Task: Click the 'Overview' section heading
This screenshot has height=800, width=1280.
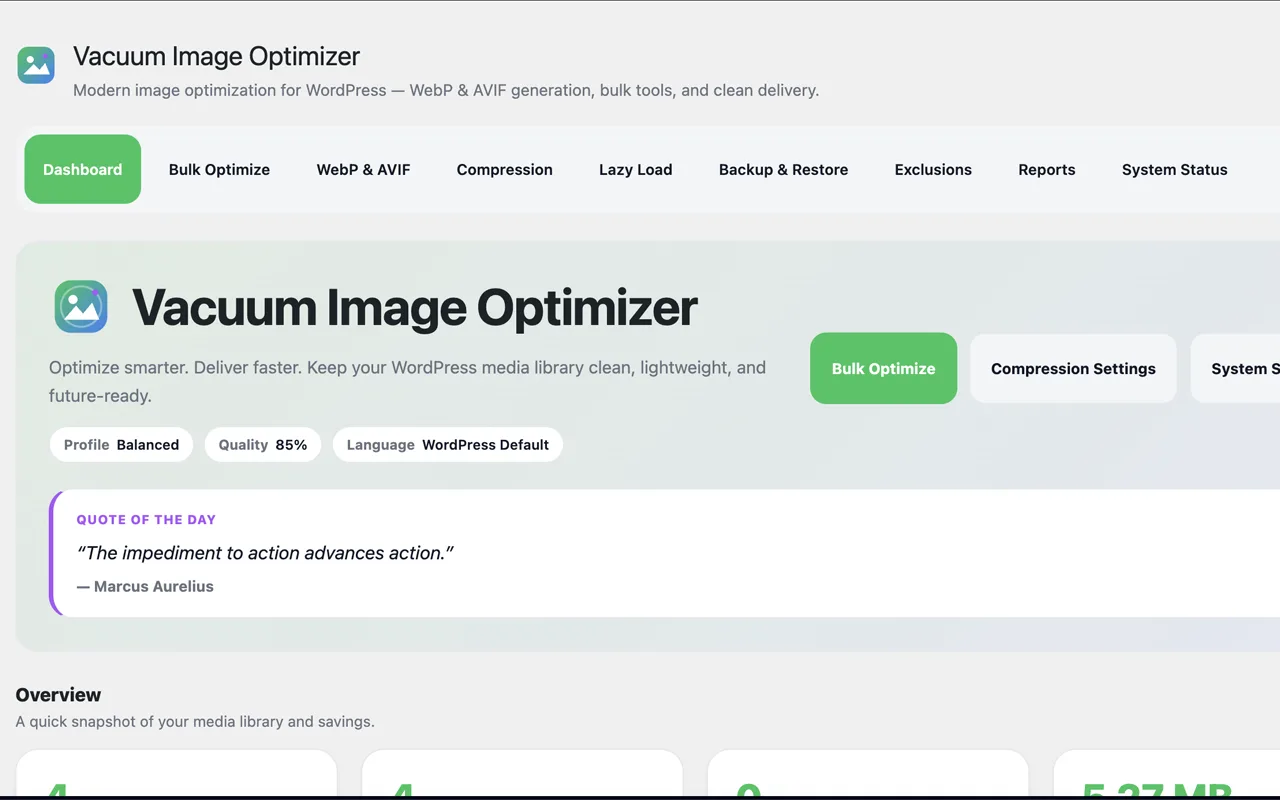Action: (58, 695)
